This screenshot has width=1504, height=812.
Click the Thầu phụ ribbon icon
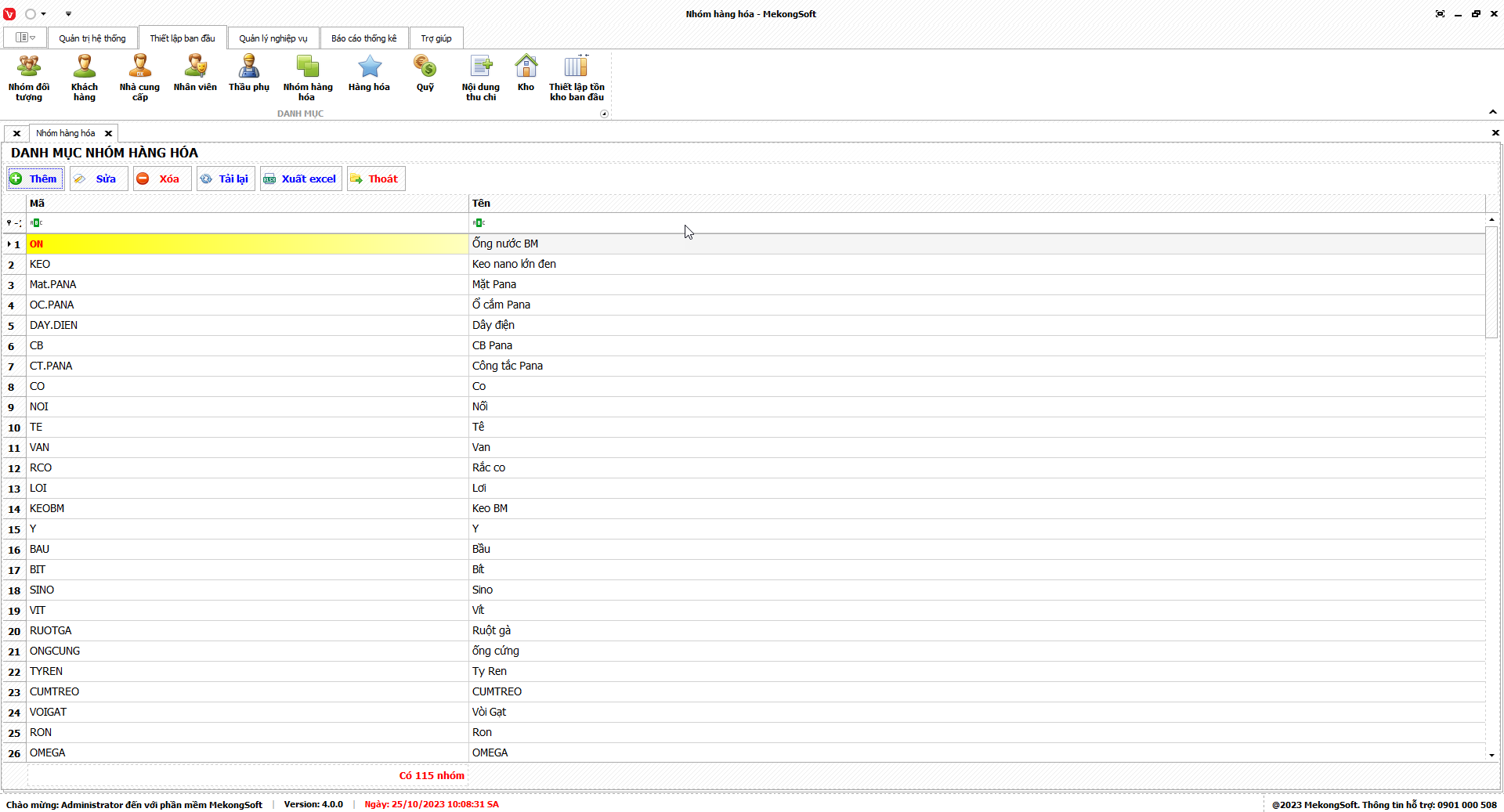click(249, 74)
